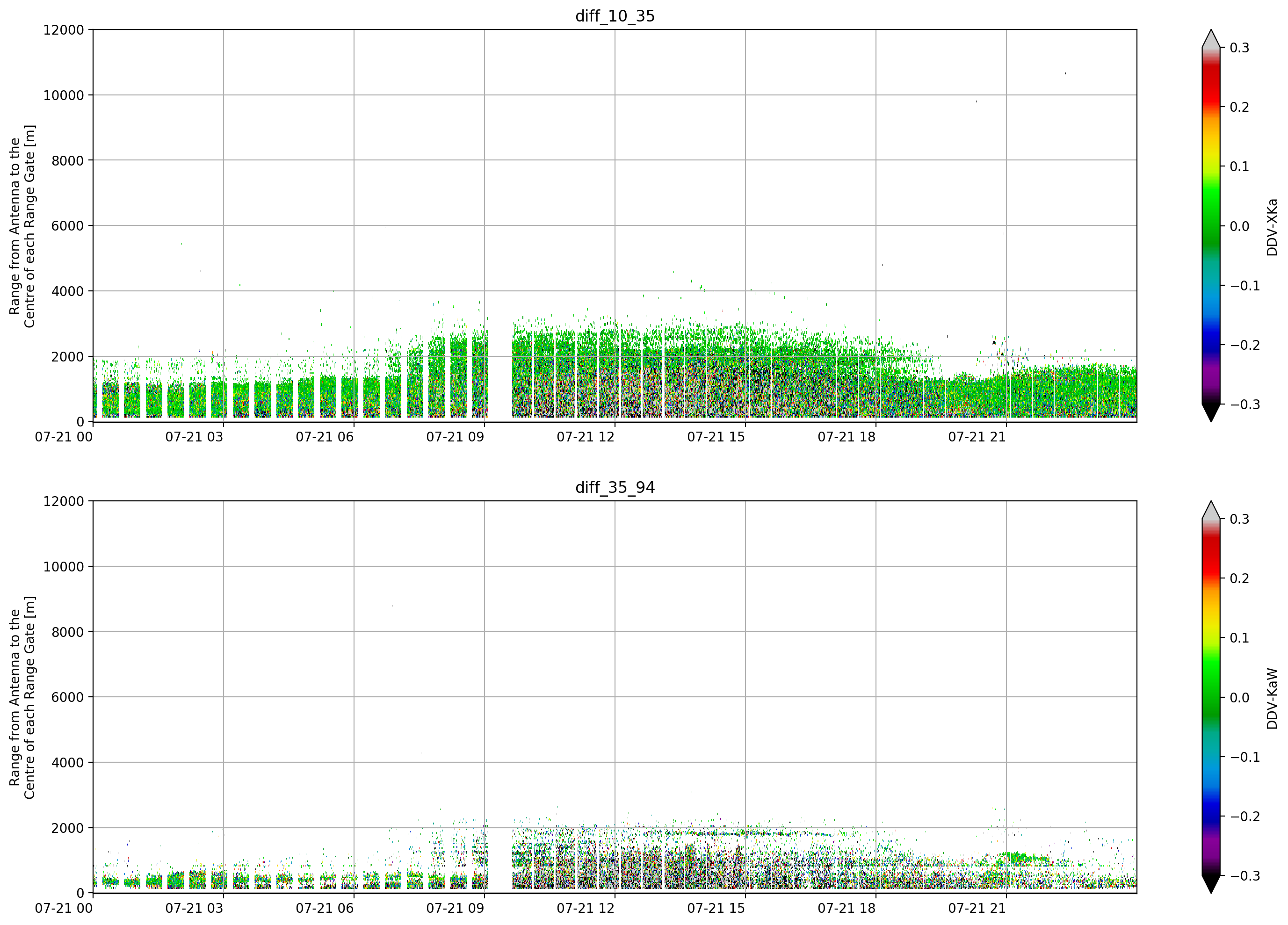The width and height of the screenshot is (1288, 925).
Task: Click the y-axis label of the diff_10_35 plot
Action: [x=22, y=226]
